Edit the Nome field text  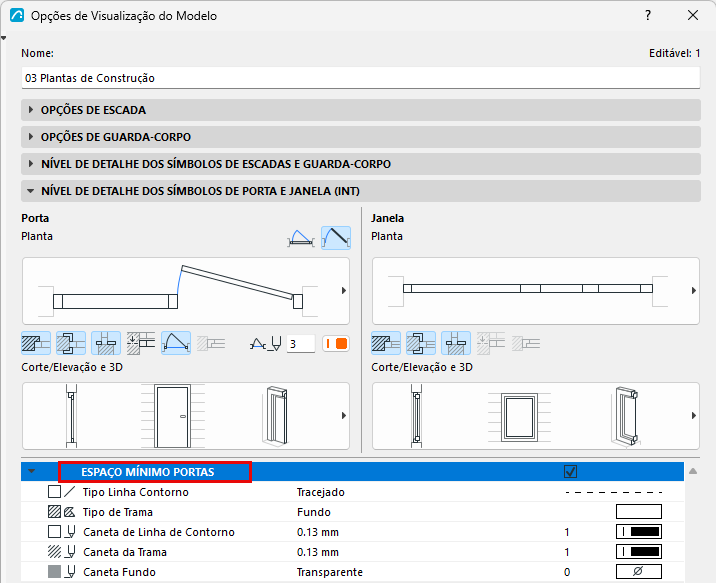tap(361, 78)
